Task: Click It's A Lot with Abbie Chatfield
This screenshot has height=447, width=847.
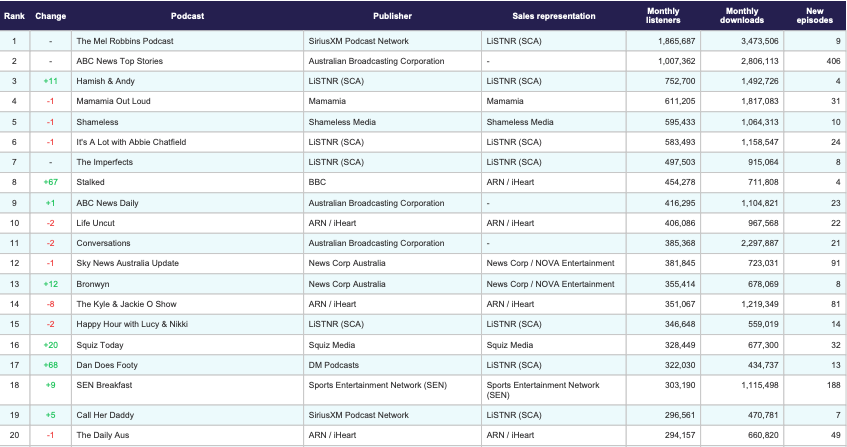Action: click(131, 142)
